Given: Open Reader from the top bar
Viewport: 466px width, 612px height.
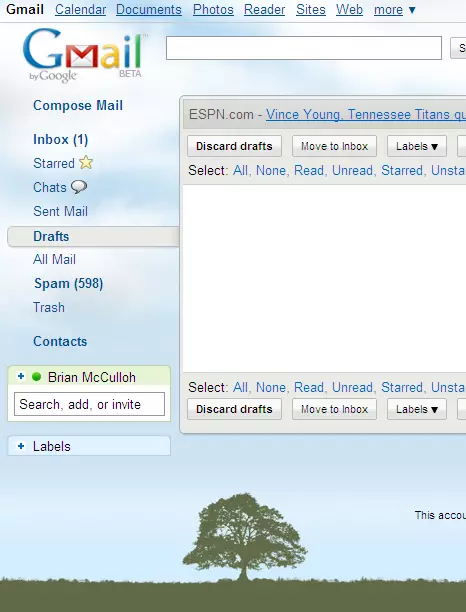Looking at the screenshot, I should (265, 9).
